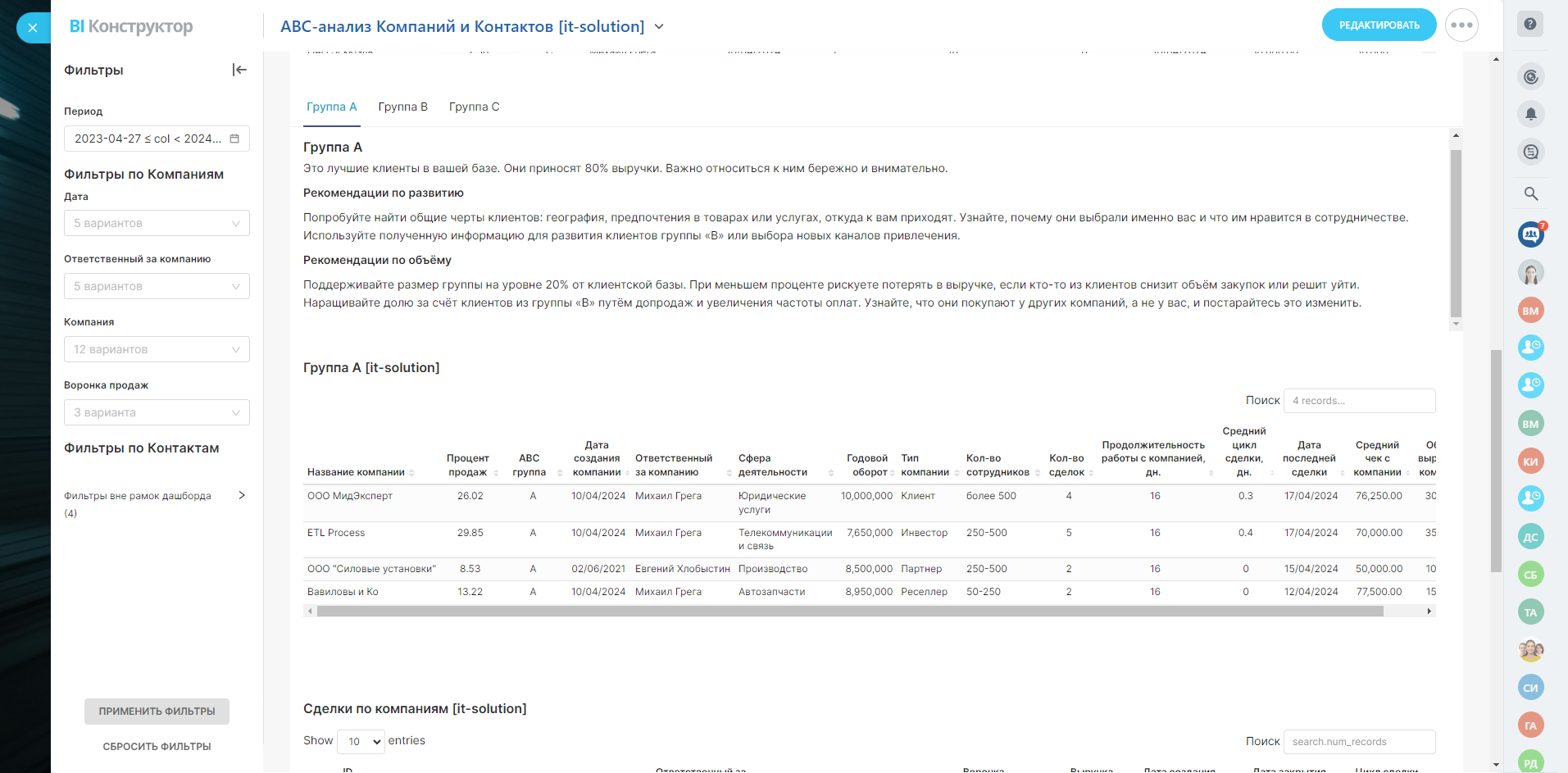Open chat with СБ avatar
The image size is (1568, 773).
(x=1530, y=575)
